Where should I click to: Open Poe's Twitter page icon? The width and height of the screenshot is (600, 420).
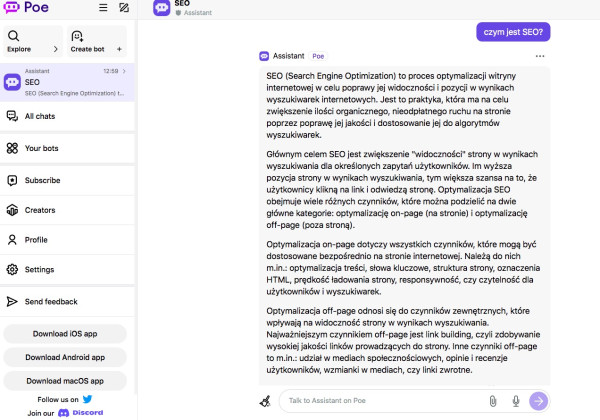88,399
